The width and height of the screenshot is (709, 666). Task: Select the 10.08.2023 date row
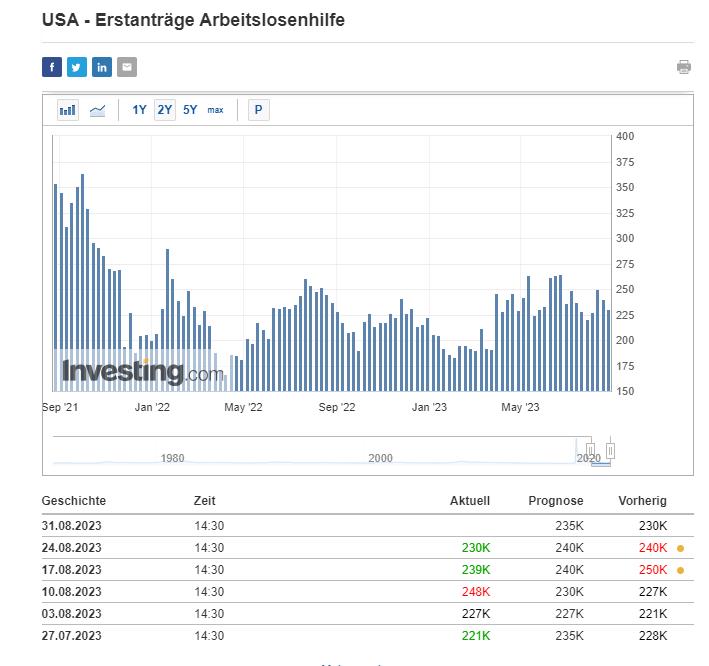(368, 591)
